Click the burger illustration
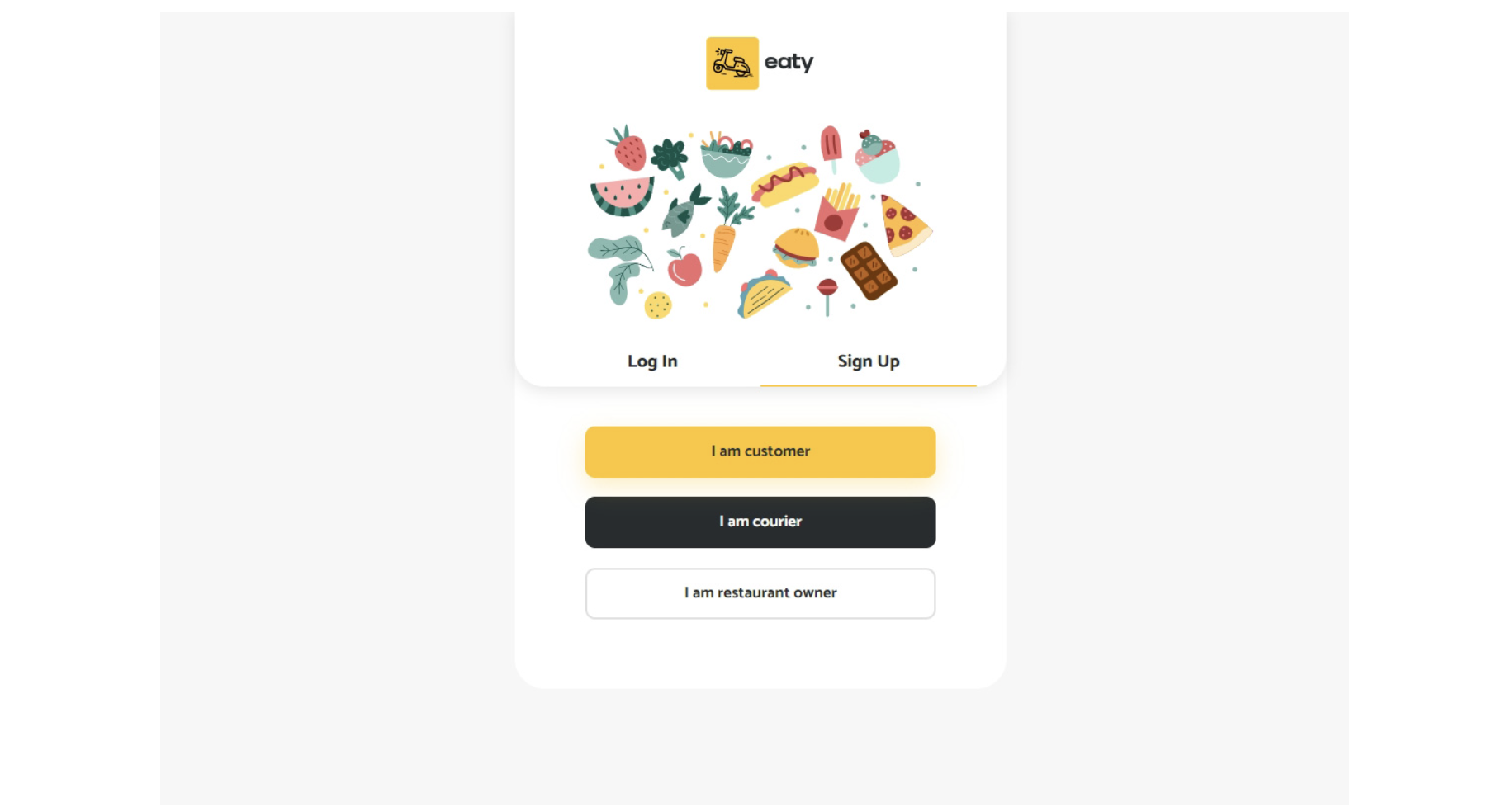Screen dimensions: 1511x812 pos(796,248)
